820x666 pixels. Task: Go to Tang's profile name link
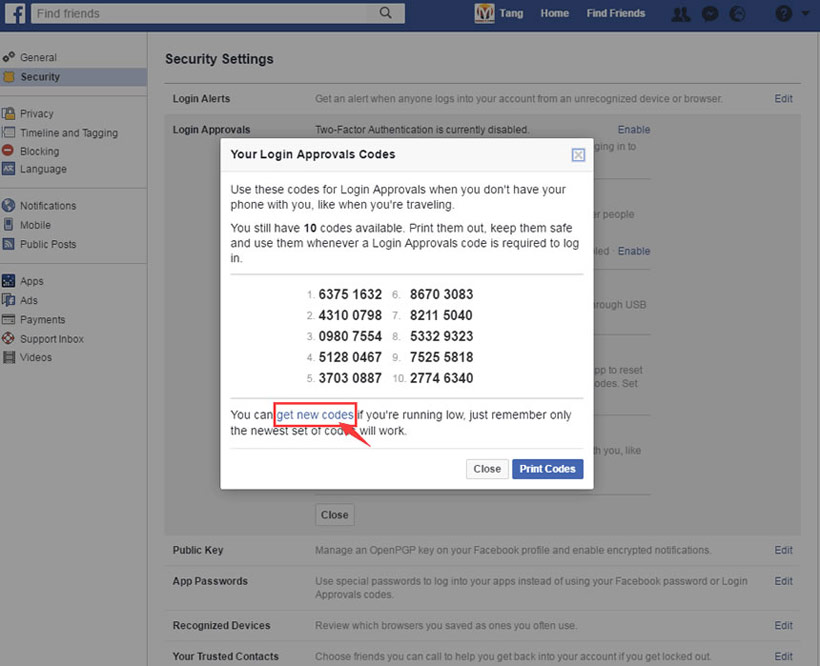point(511,13)
